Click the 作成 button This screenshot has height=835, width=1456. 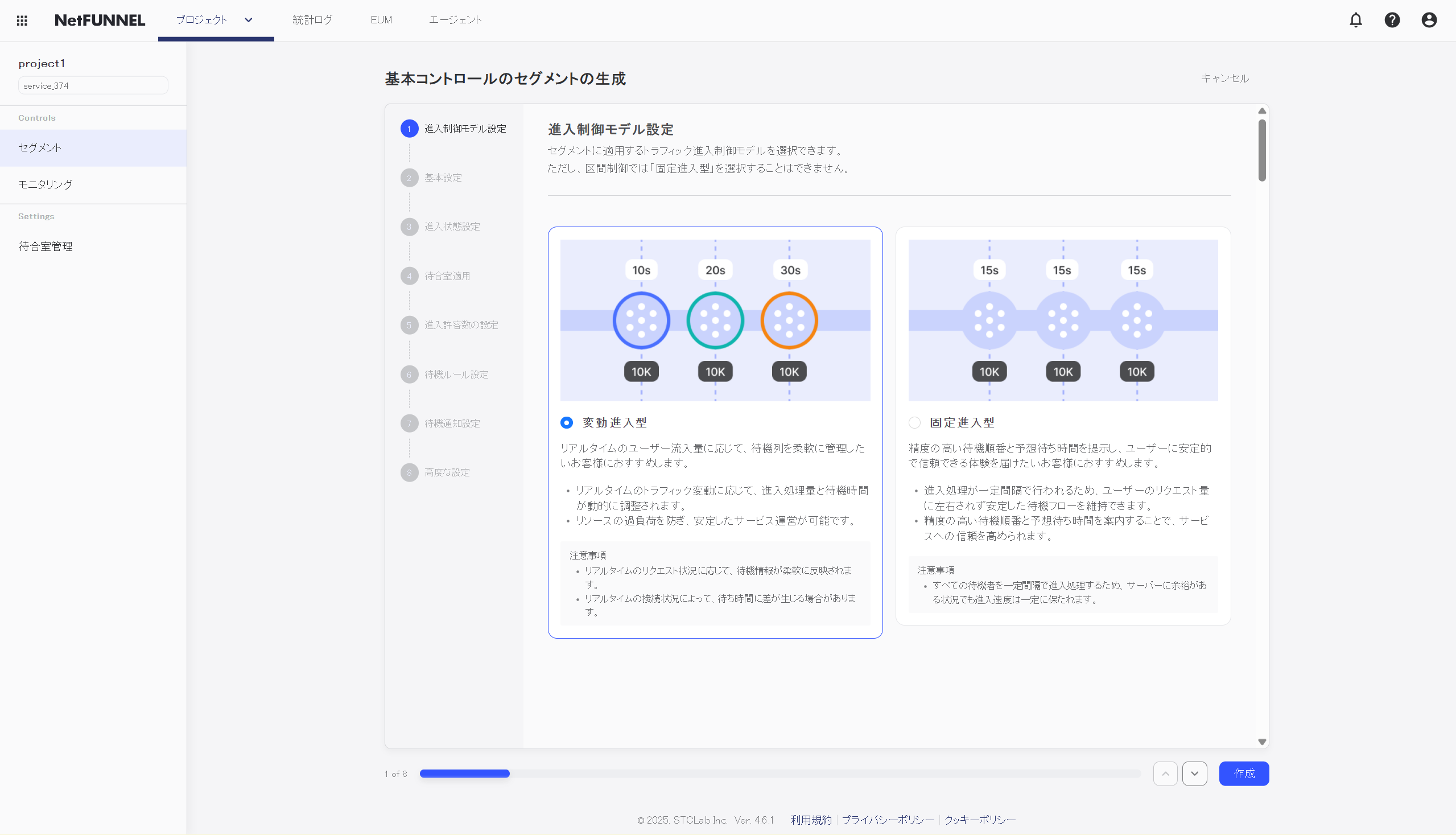pos(1244,774)
